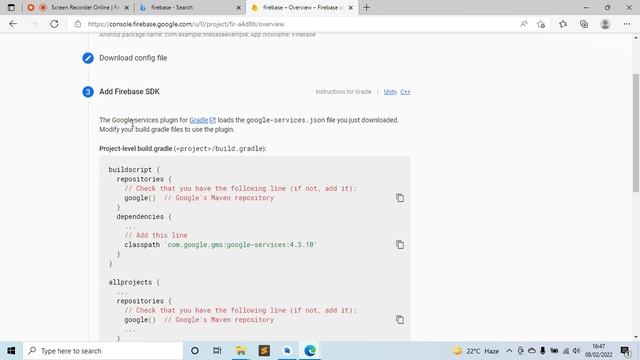The width and height of the screenshot is (640, 360).
Task: Click the Download config file heading
Action: (x=133, y=58)
